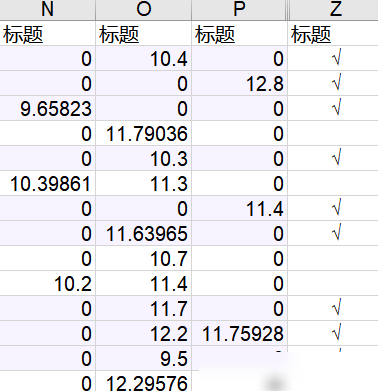Screen dimensions: 378x391
Task: Select the cell containing 9.65823
Action: (x=47, y=108)
